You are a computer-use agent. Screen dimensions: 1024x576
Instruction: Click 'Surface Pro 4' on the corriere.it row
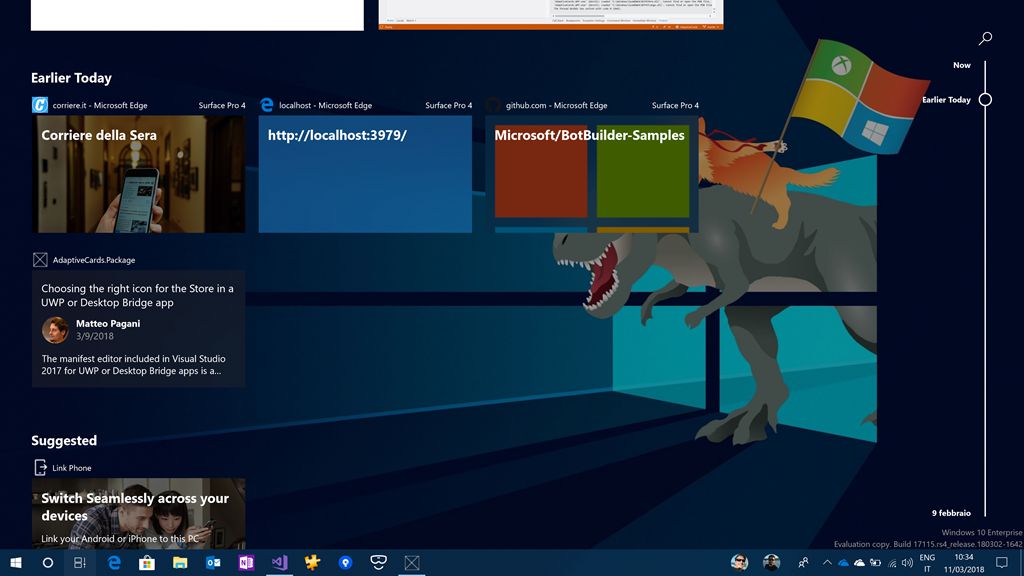[x=222, y=105]
